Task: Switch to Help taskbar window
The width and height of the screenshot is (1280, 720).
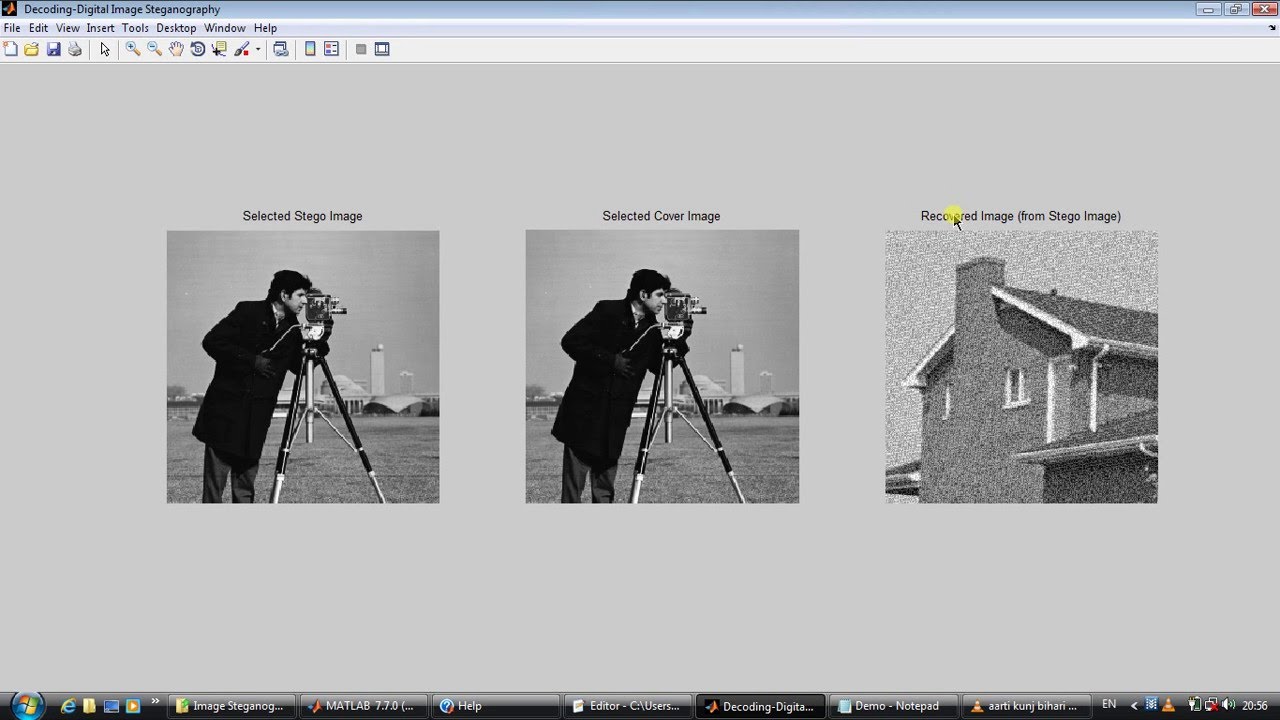Action: (496, 706)
